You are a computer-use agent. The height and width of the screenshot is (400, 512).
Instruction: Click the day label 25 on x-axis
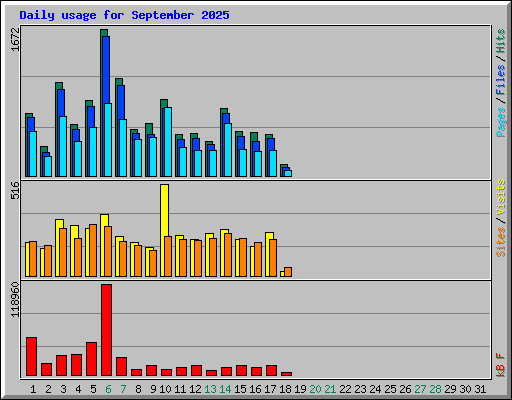[390, 389]
